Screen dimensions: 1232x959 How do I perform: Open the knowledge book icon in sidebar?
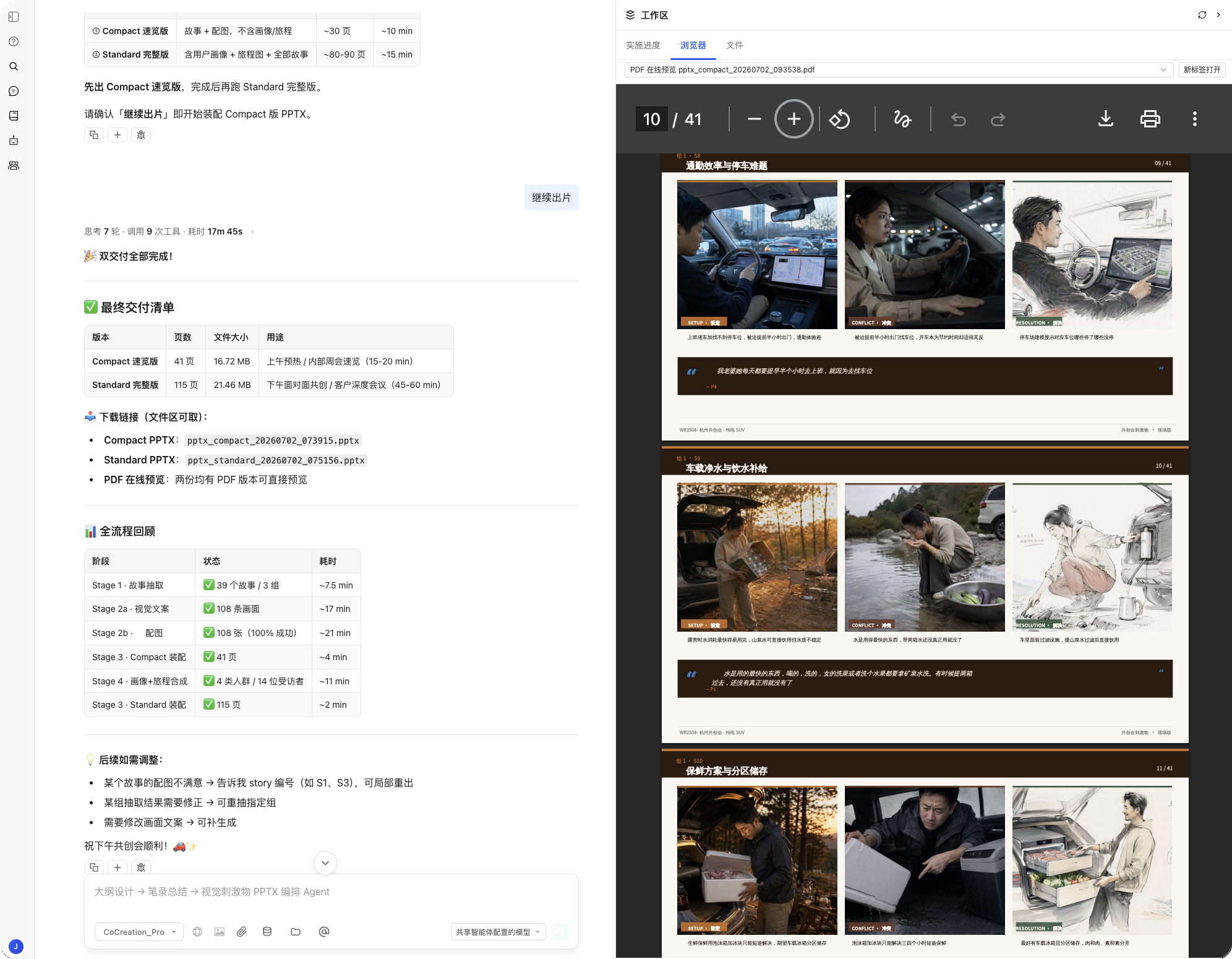coord(14,116)
